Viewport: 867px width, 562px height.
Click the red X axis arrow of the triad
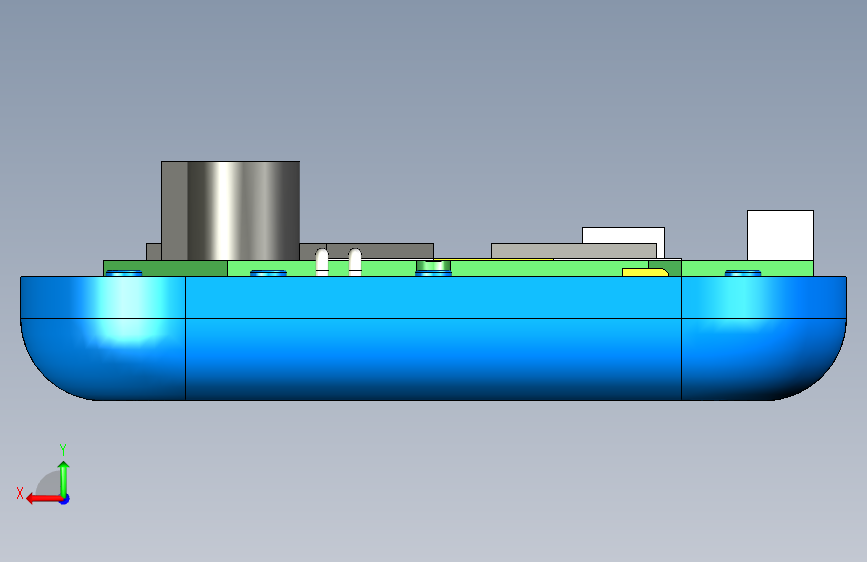pyautogui.click(x=44, y=499)
